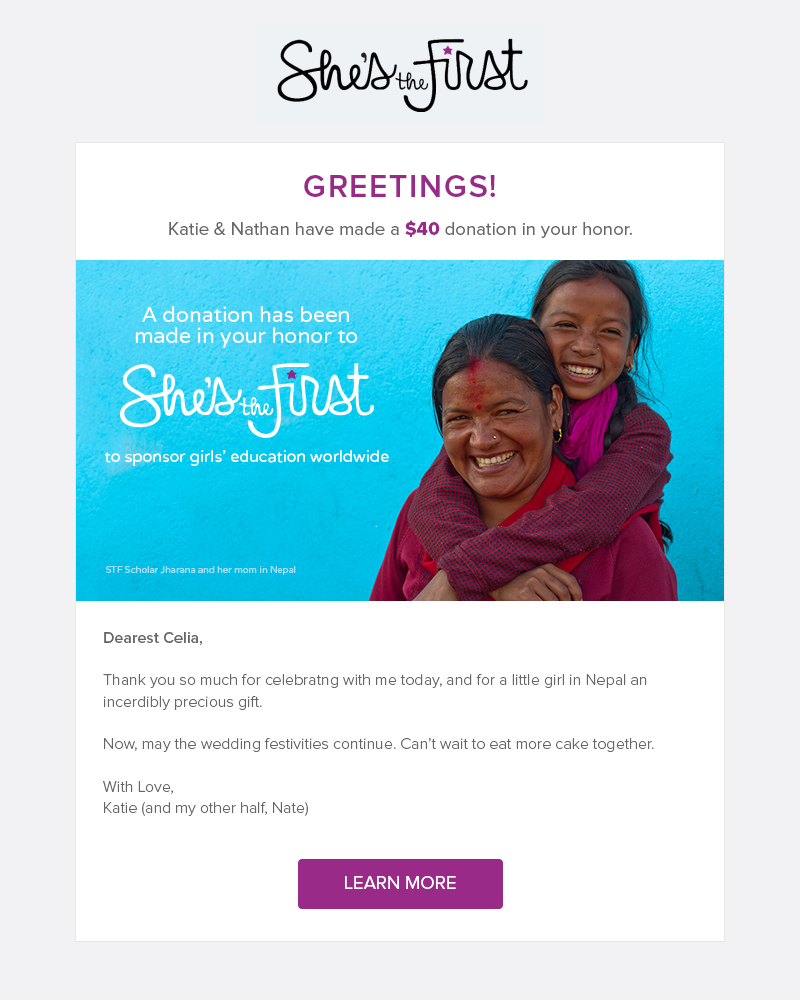Click the GREETINGS! heading
This screenshot has width=800, height=1000.
pos(400,187)
